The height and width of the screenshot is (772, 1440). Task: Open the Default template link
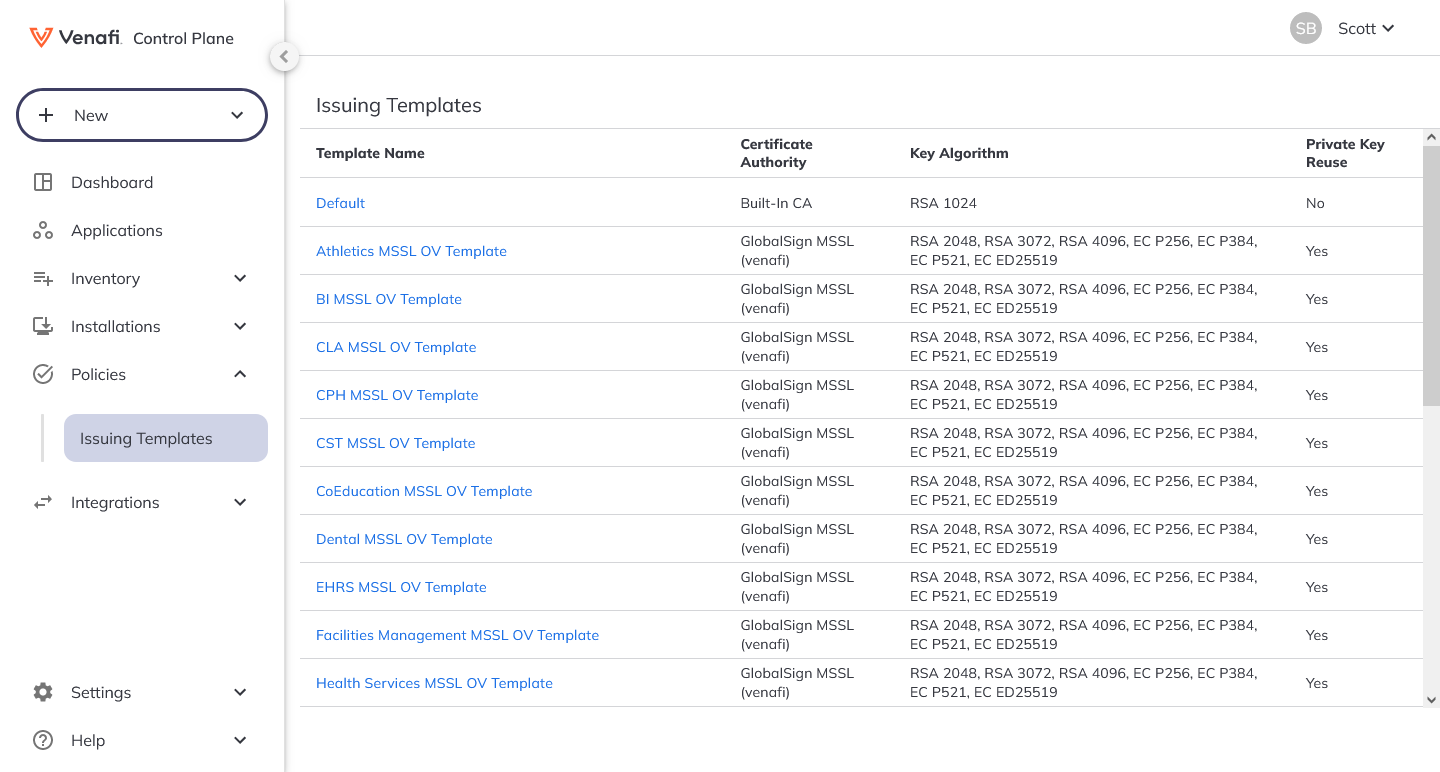pos(340,203)
